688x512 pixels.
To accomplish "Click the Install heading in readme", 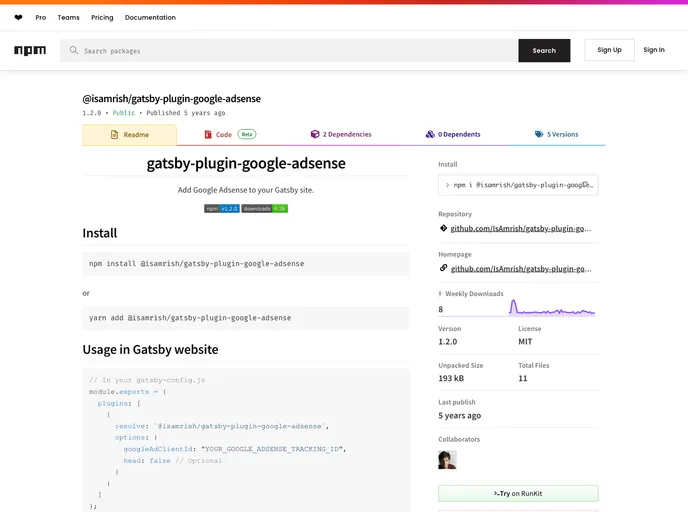I will [100, 233].
